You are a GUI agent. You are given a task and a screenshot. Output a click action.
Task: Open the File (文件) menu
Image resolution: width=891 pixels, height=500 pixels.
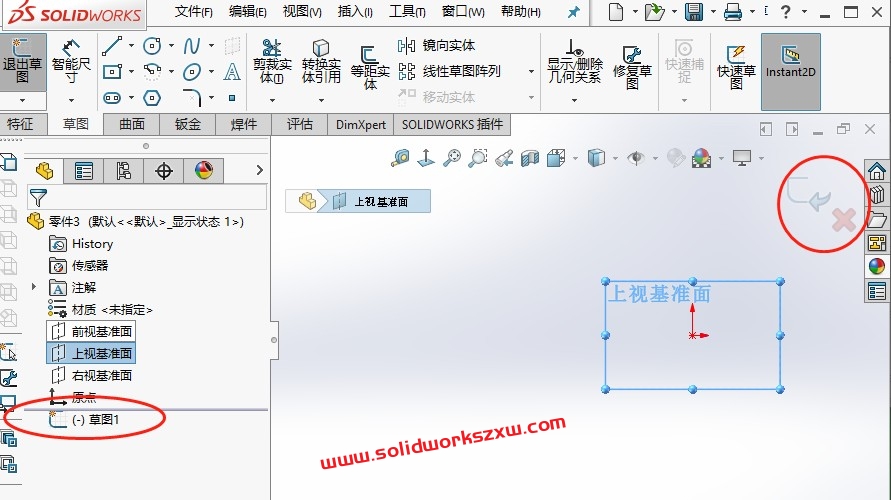point(193,11)
